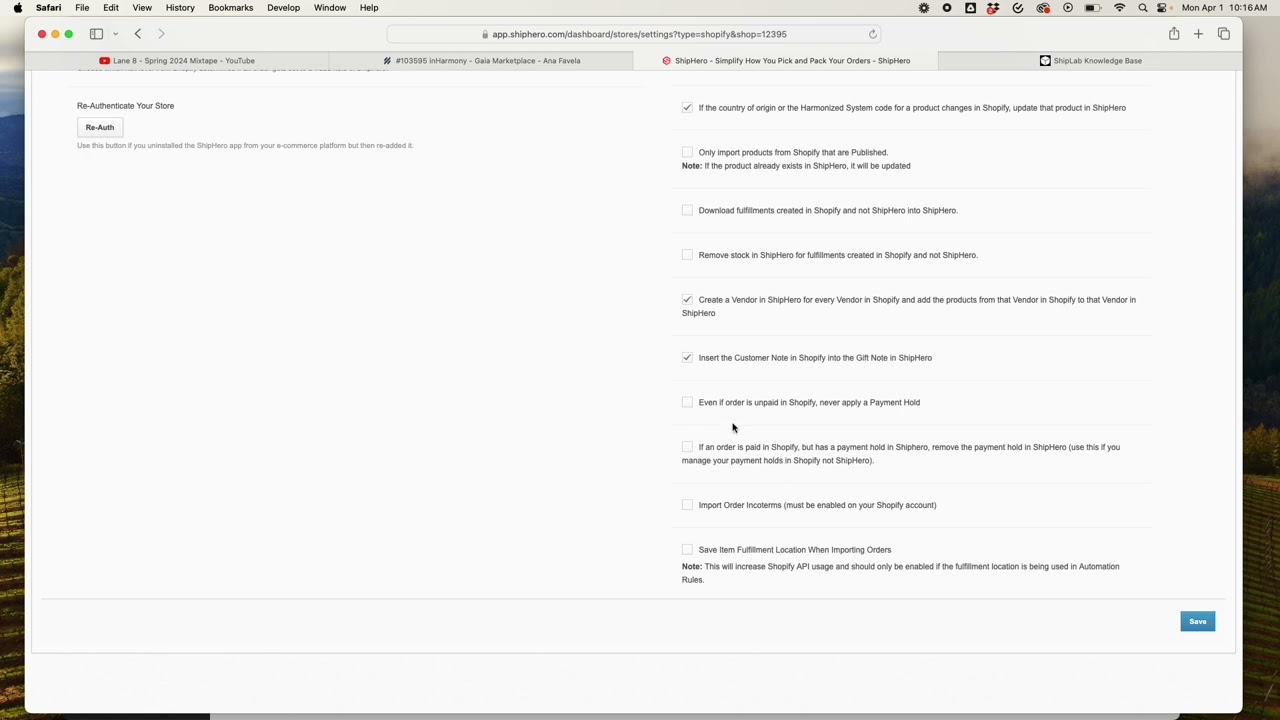Open a new tab with the plus icon
This screenshot has height=720, width=1280.
click(x=1198, y=34)
